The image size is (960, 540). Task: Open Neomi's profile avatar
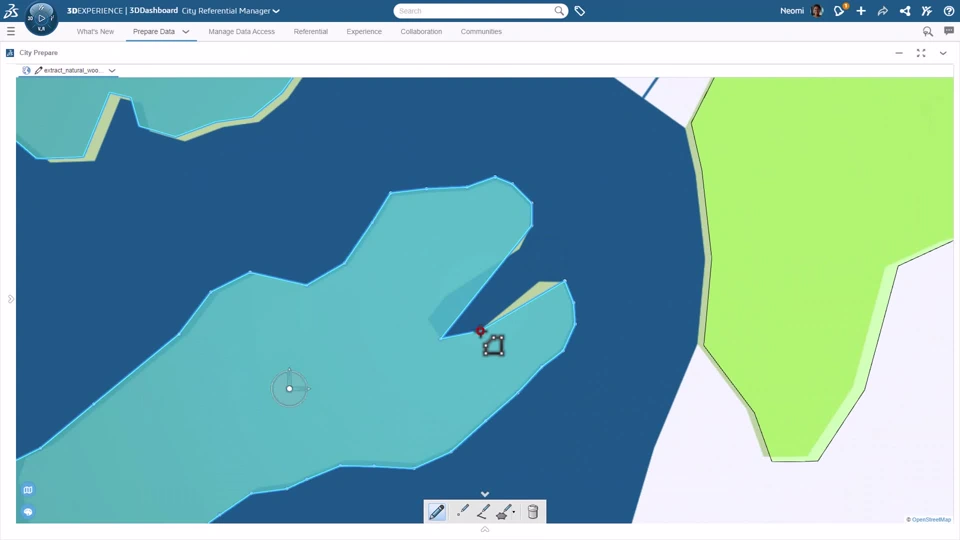(817, 10)
